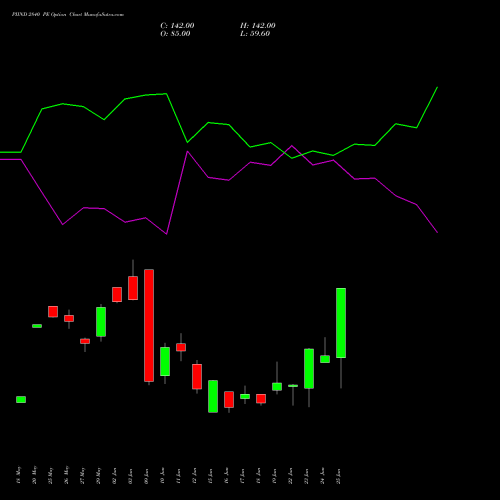Click the close value C: 142.00
Screen dimensions: 500x500
177,26
